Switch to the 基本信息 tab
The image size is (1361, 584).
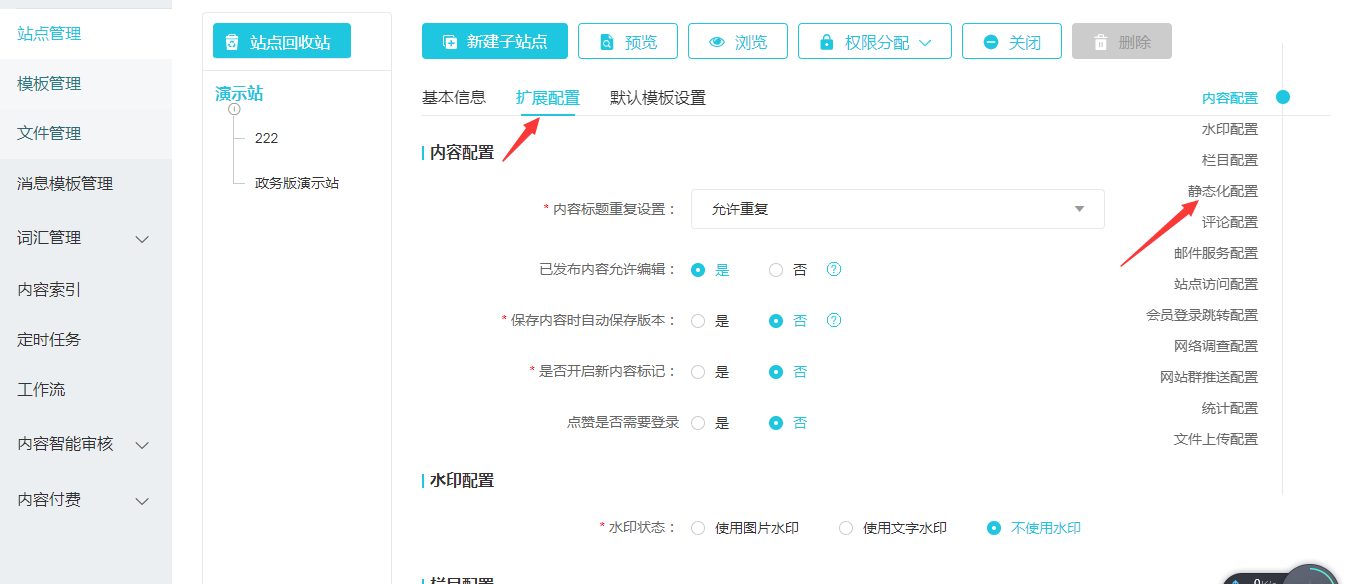454,97
